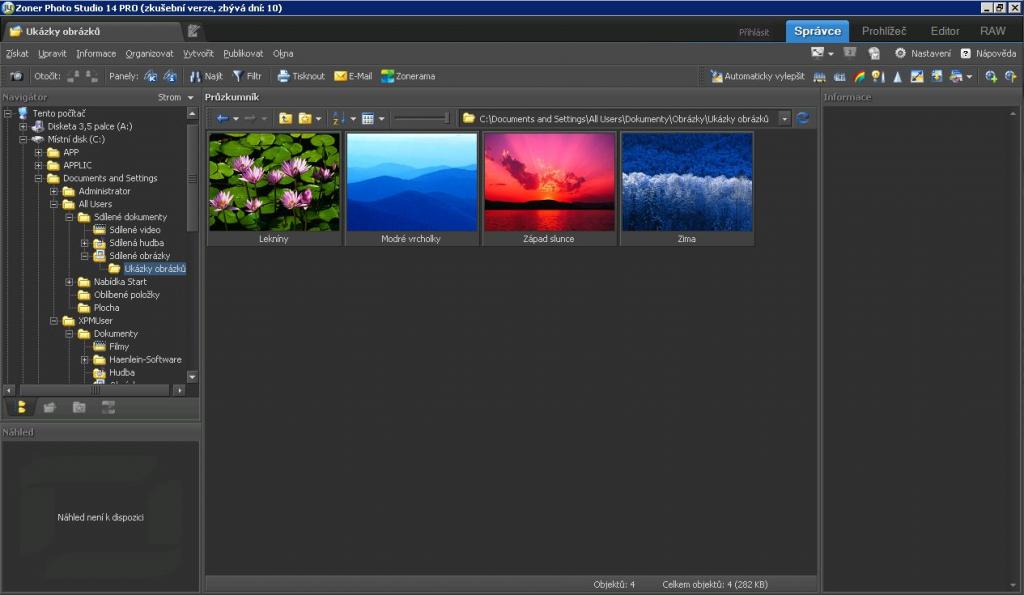Collapse the Místní disk (C:) tree node
1024x595 pixels.
23,140
